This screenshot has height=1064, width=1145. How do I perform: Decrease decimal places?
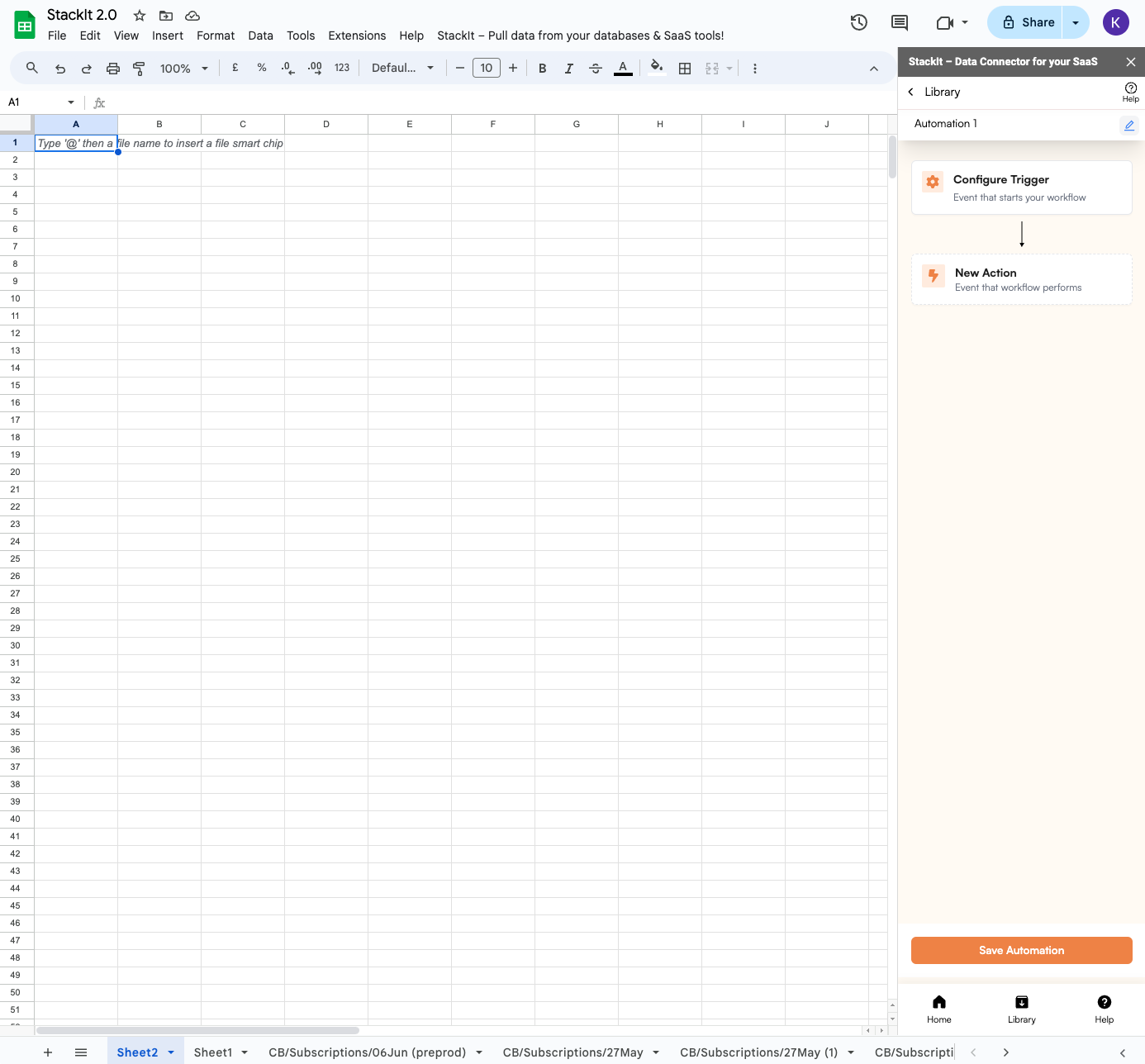287,68
